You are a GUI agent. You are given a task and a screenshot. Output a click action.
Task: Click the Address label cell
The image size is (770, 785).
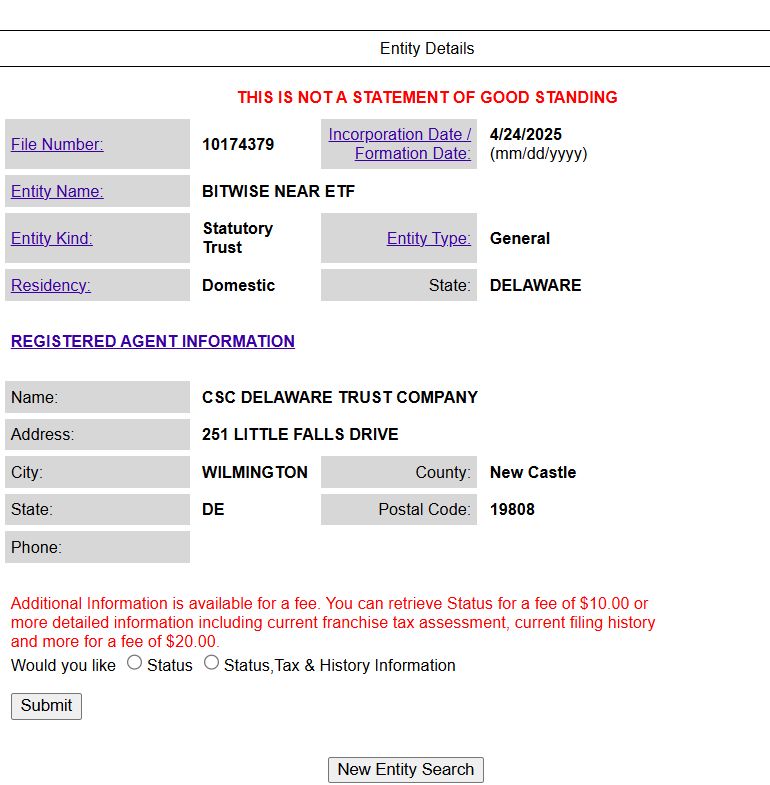click(x=98, y=435)
